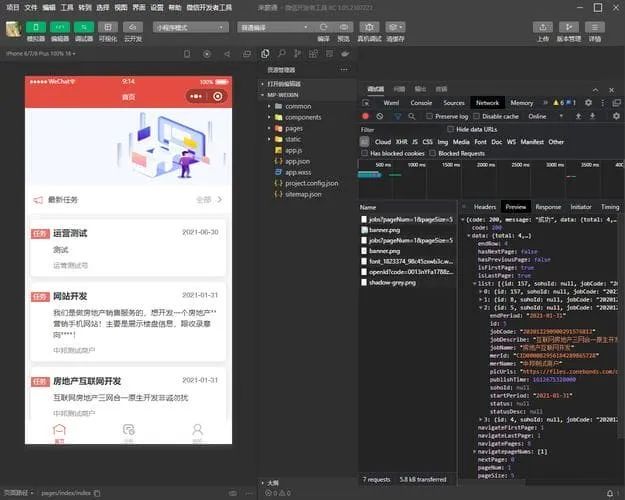
Task: Start real device debugging (真机调试)
Action: (x=369, y=27)
